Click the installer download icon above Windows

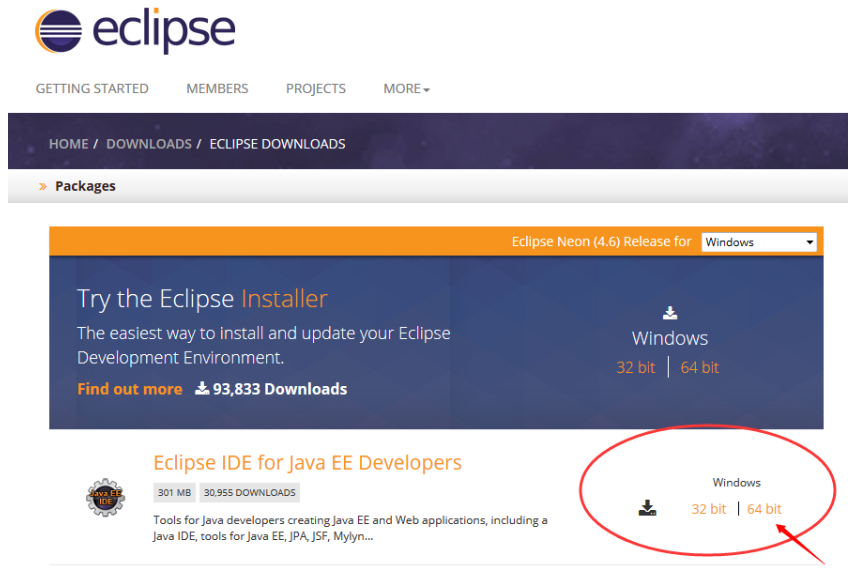(x=670, y=313)
